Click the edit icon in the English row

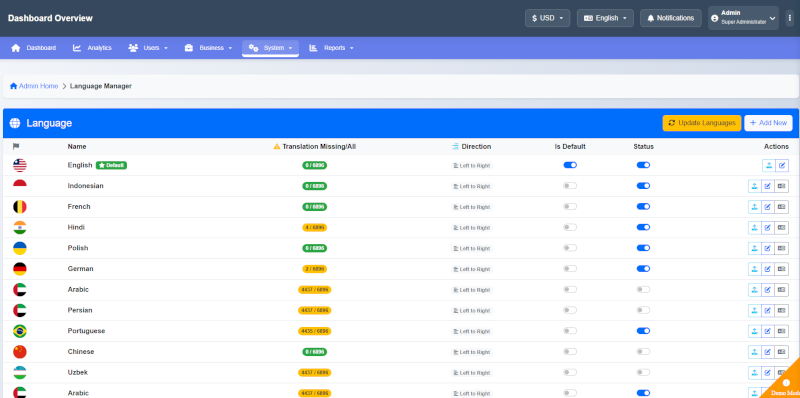pos(782,165)
